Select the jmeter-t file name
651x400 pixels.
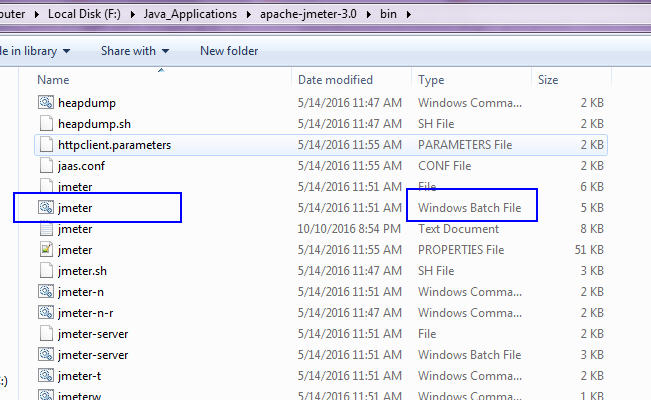coord(80,376)
